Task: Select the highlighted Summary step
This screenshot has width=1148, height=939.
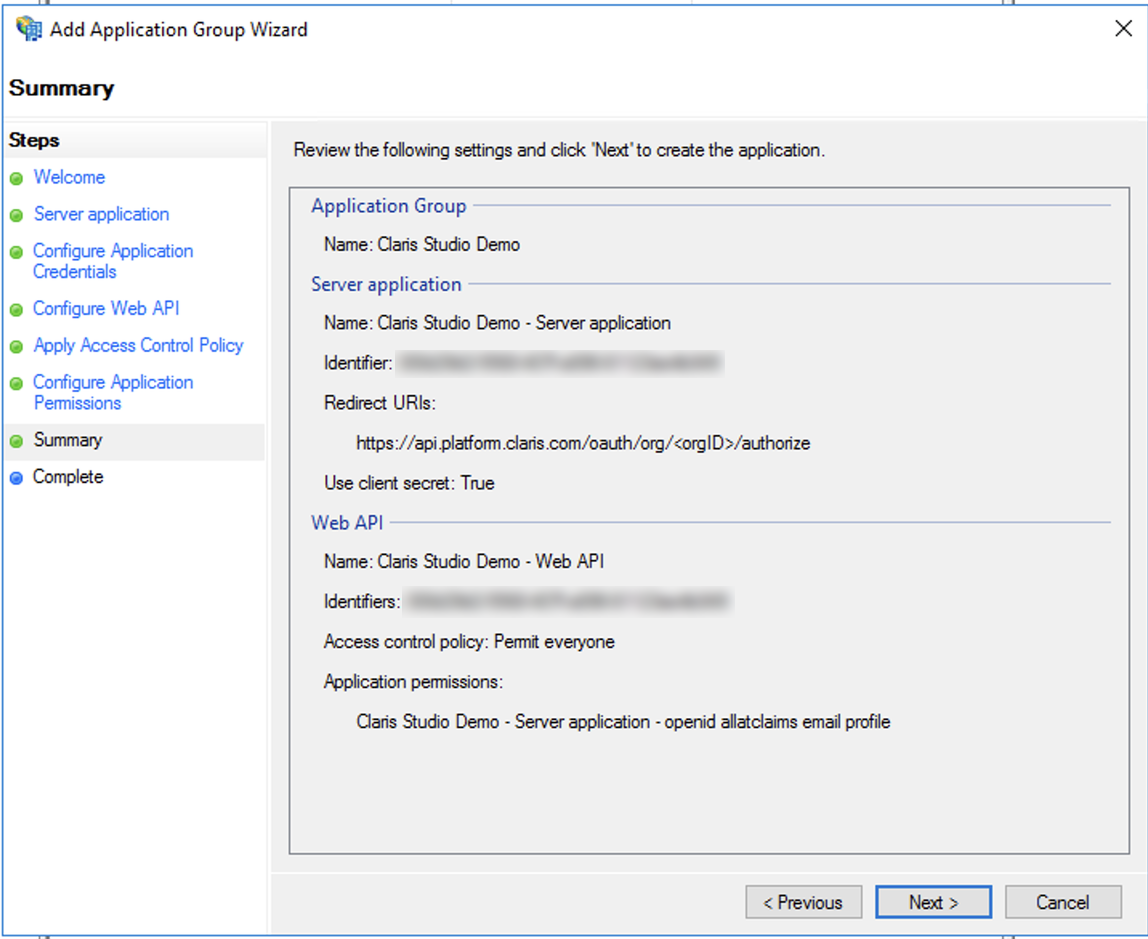Action: click(x=68, y=439)
